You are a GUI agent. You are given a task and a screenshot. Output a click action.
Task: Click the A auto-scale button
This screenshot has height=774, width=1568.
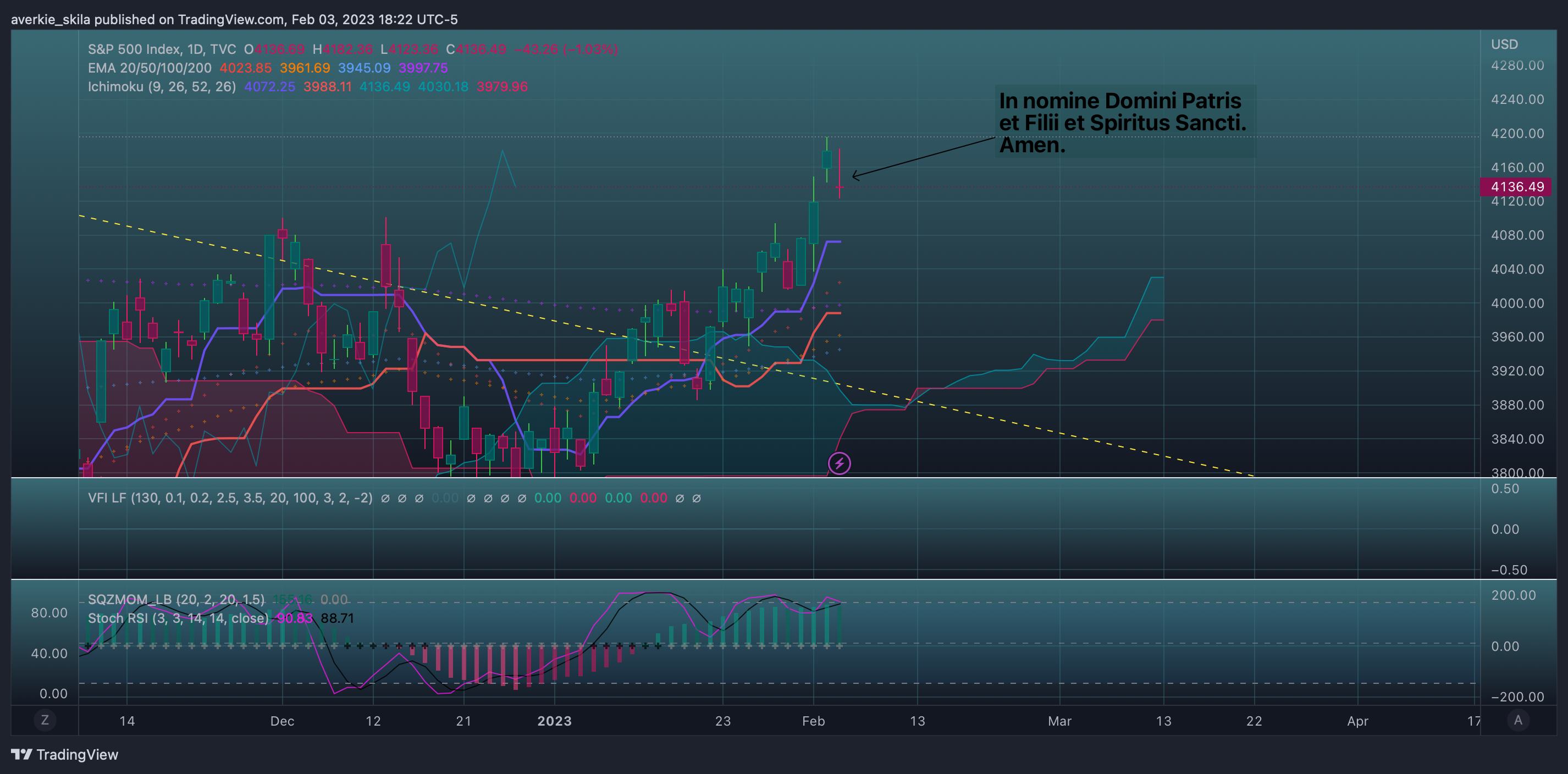coord(1517,721)
